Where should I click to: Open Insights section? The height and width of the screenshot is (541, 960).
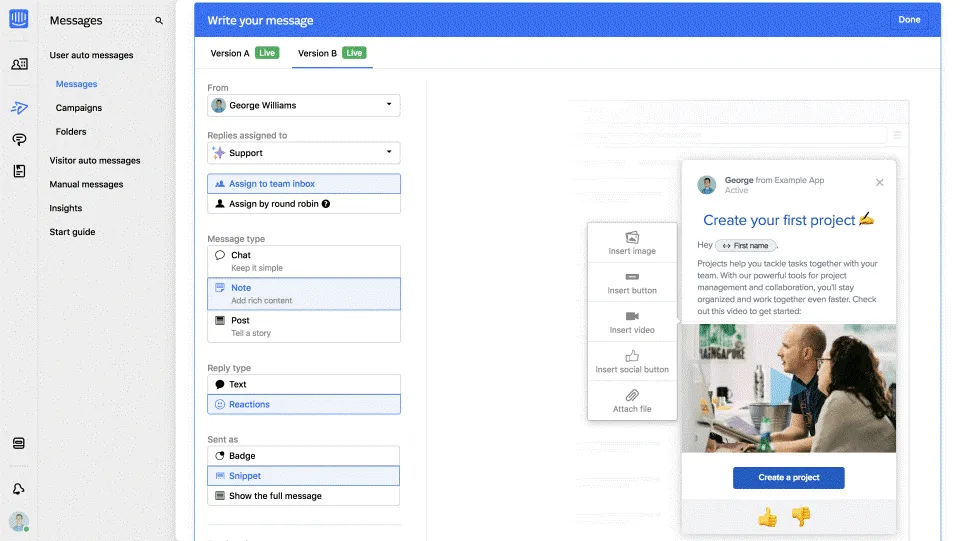pyautogui.click(x=66, y=208)
